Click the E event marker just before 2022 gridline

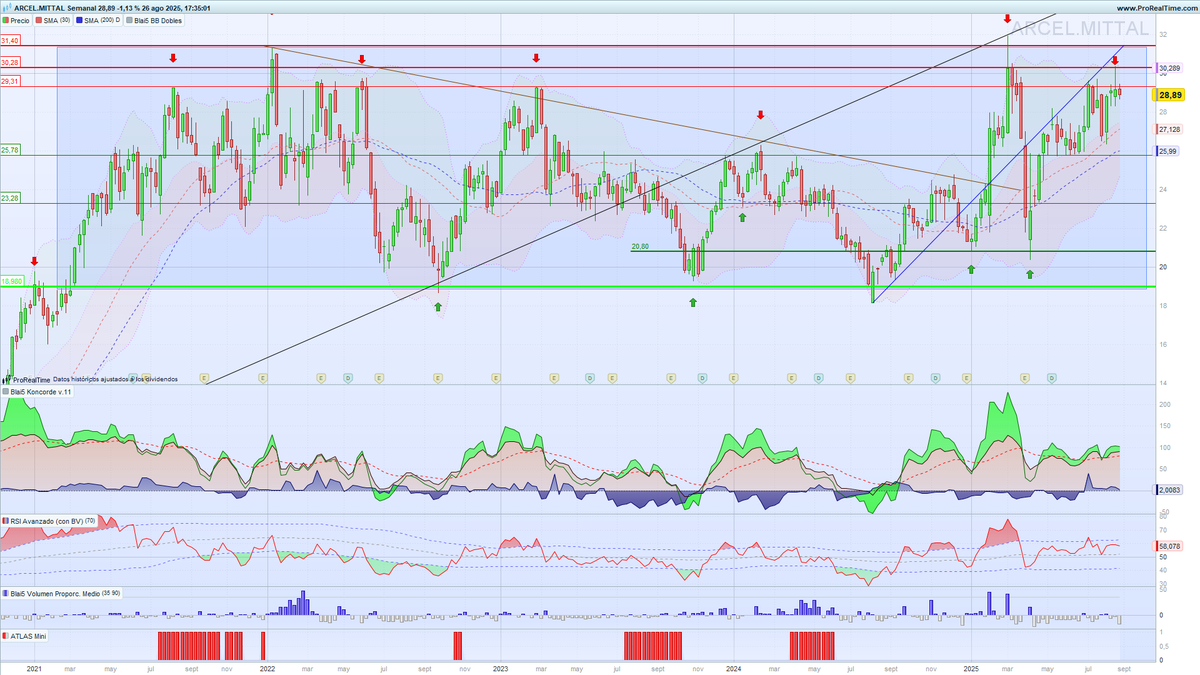click(x=263, y=378)
